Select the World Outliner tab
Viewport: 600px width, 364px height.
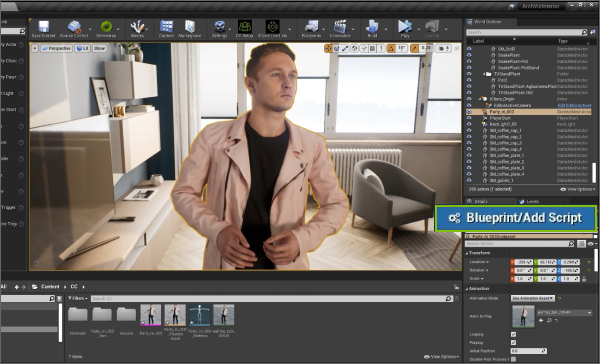tap(488, 22)
